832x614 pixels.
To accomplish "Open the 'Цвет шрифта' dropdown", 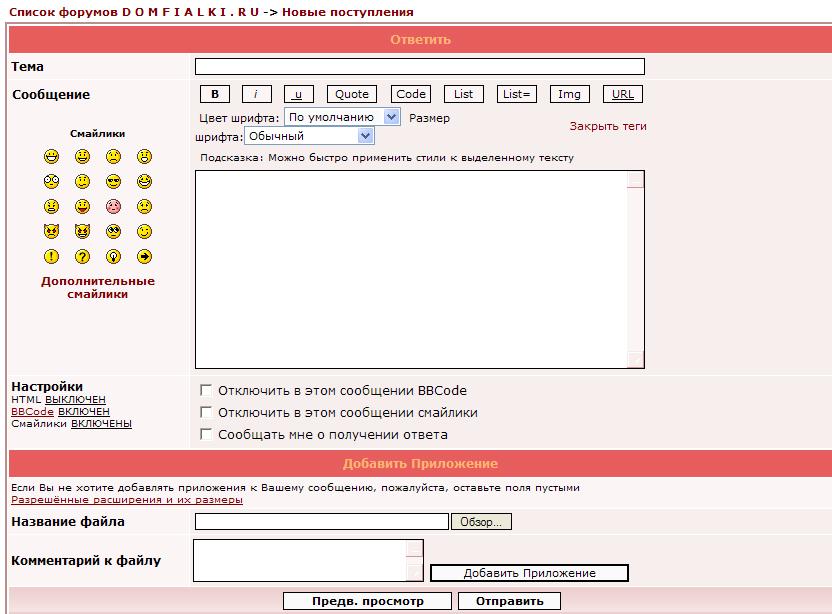I will pyautogui.click(x=342, y=117).
